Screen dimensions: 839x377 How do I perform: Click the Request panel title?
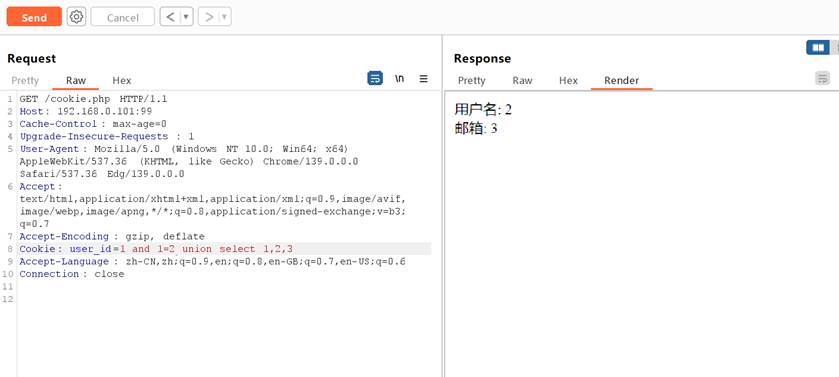(32, 58)
